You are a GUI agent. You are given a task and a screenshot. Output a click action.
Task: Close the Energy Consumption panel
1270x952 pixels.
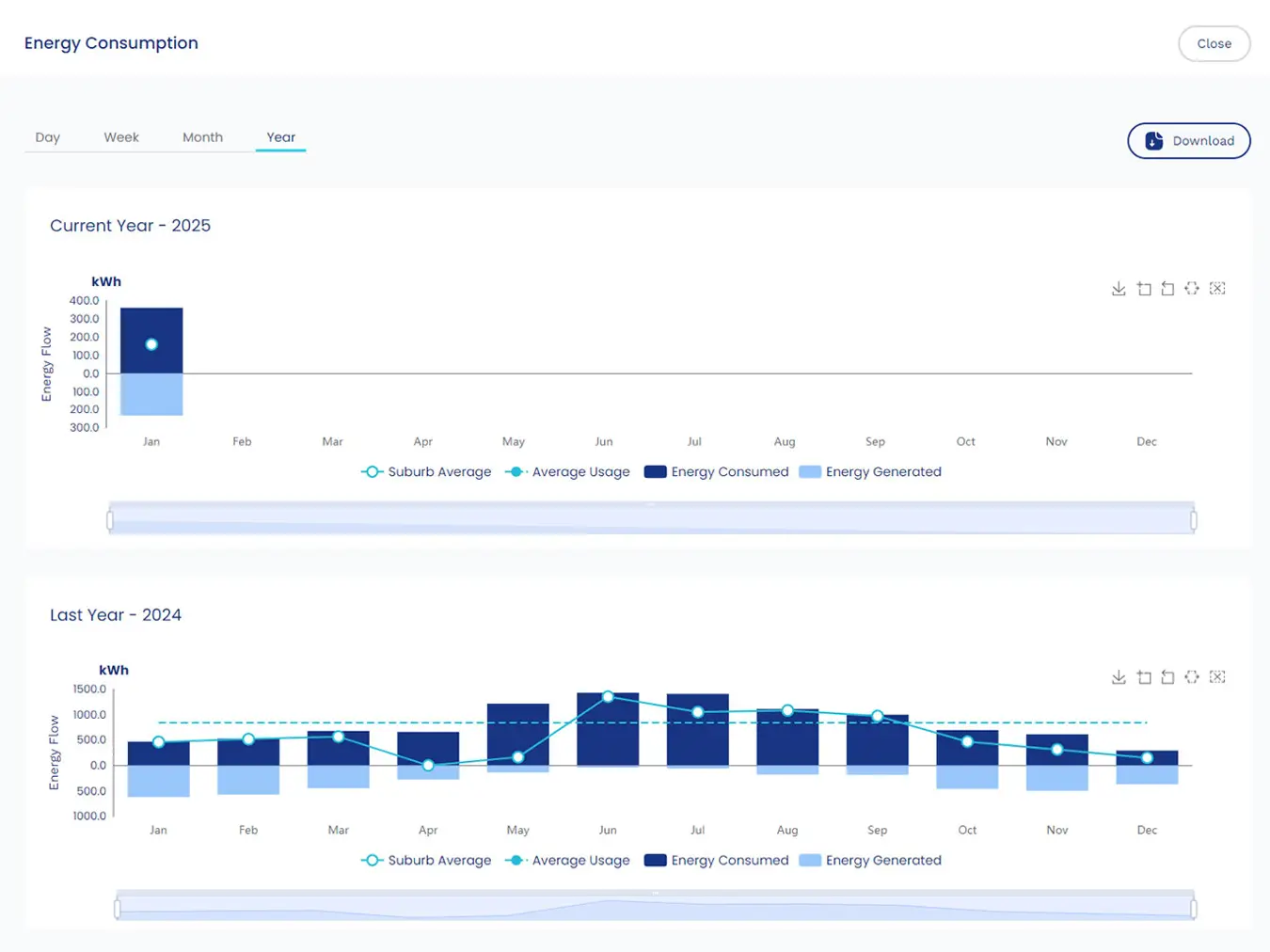point(1214,44)
